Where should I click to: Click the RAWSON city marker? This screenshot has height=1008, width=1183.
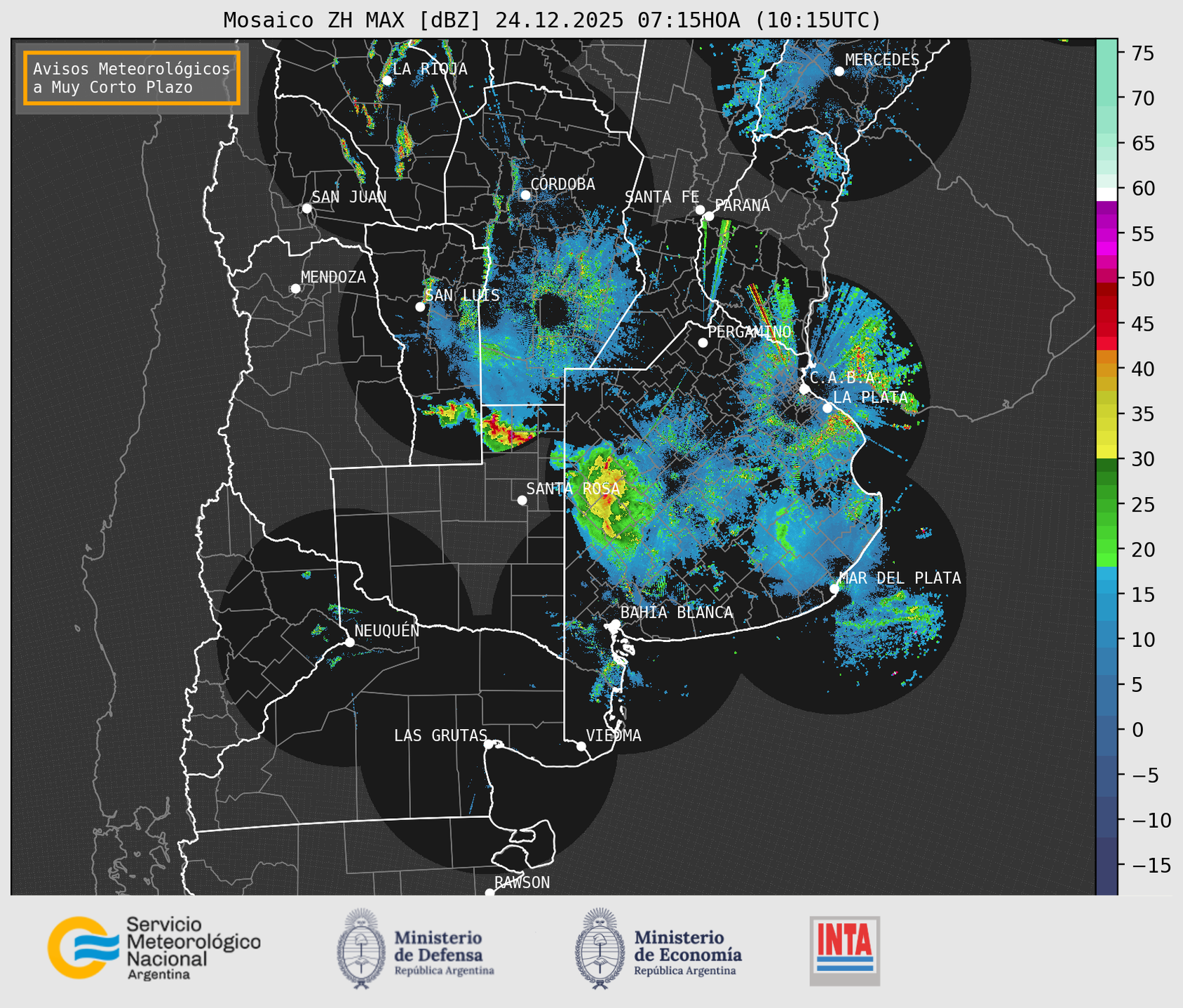click(489, 893)
